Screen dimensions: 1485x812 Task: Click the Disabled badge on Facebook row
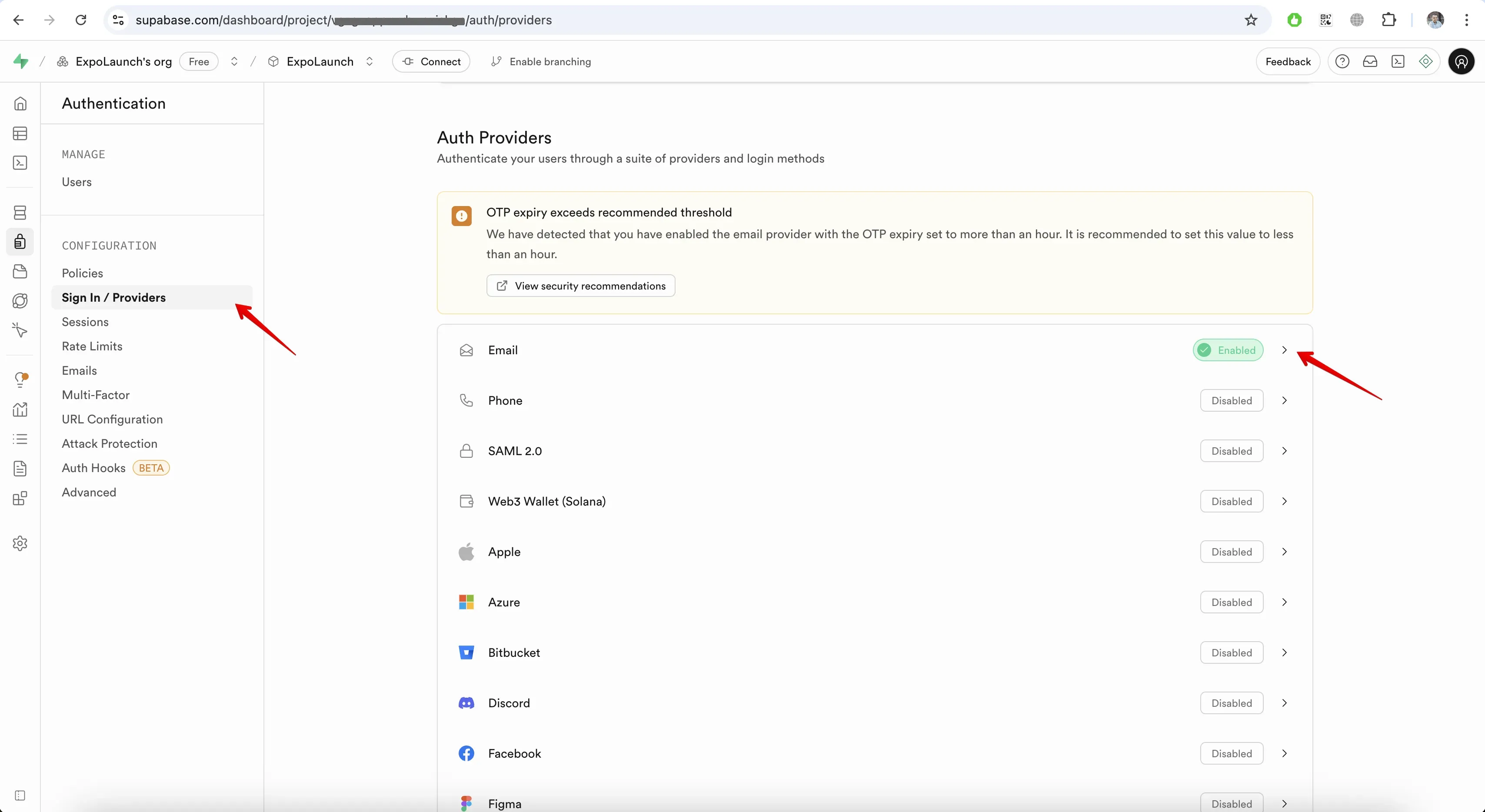[x=1232, y=754]
